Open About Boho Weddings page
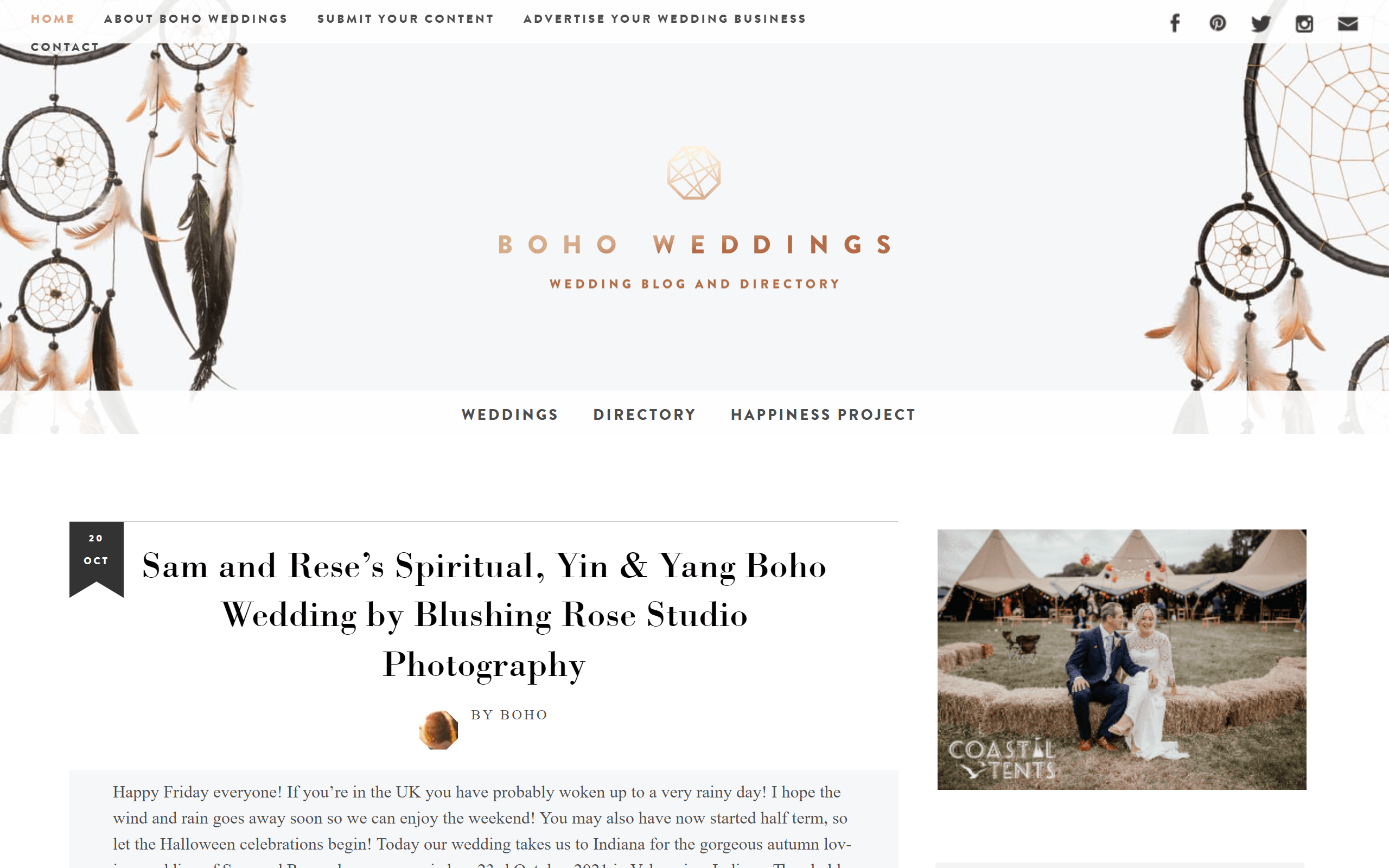Screen dimensions: 1389x868 click(196, 19)
